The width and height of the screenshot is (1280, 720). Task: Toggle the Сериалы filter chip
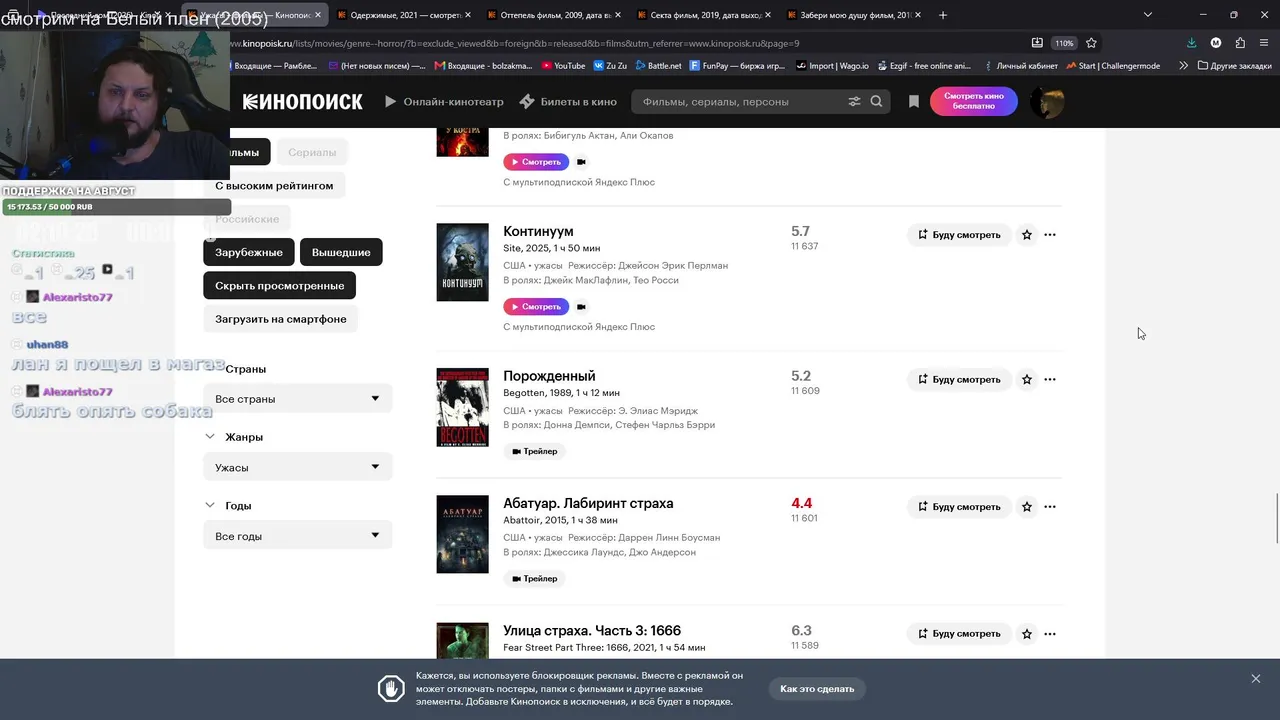pos(312,152)
